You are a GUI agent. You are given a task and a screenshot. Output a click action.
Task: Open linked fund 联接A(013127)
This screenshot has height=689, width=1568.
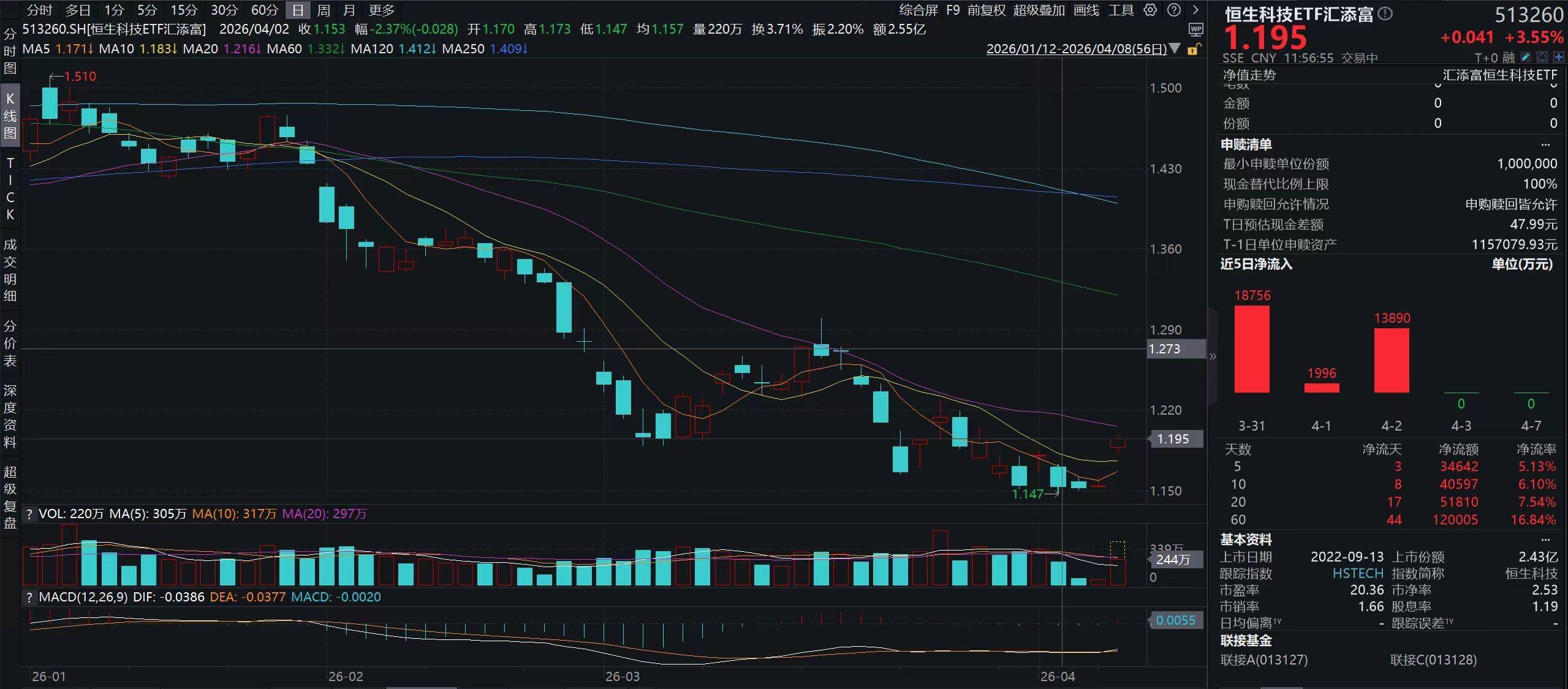point(1263,660)
